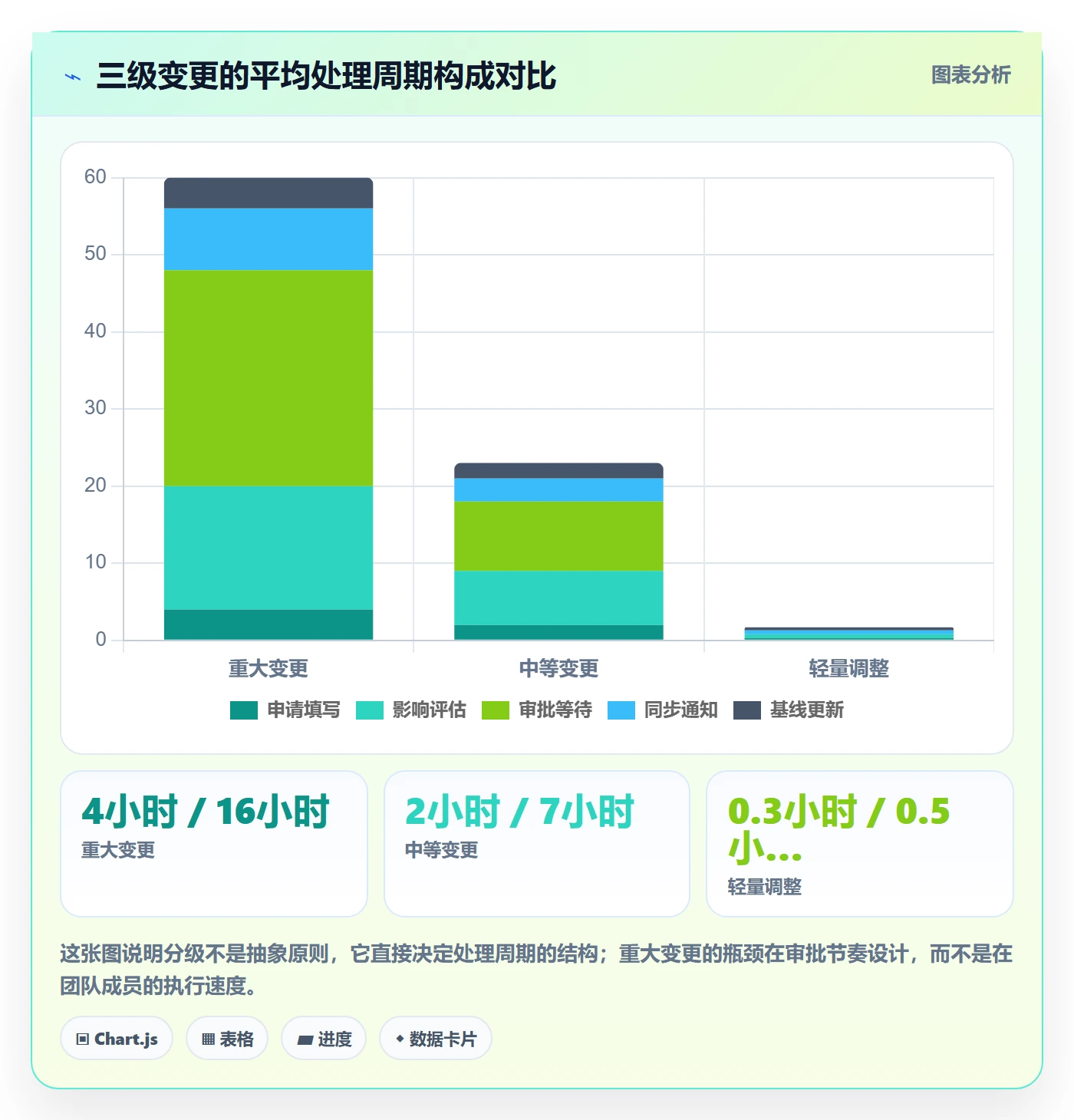Viewport: 1074px width, 1120px height.
Task: Hide the 基线更新 series via legend label
Action: click(x=807, y=710)
